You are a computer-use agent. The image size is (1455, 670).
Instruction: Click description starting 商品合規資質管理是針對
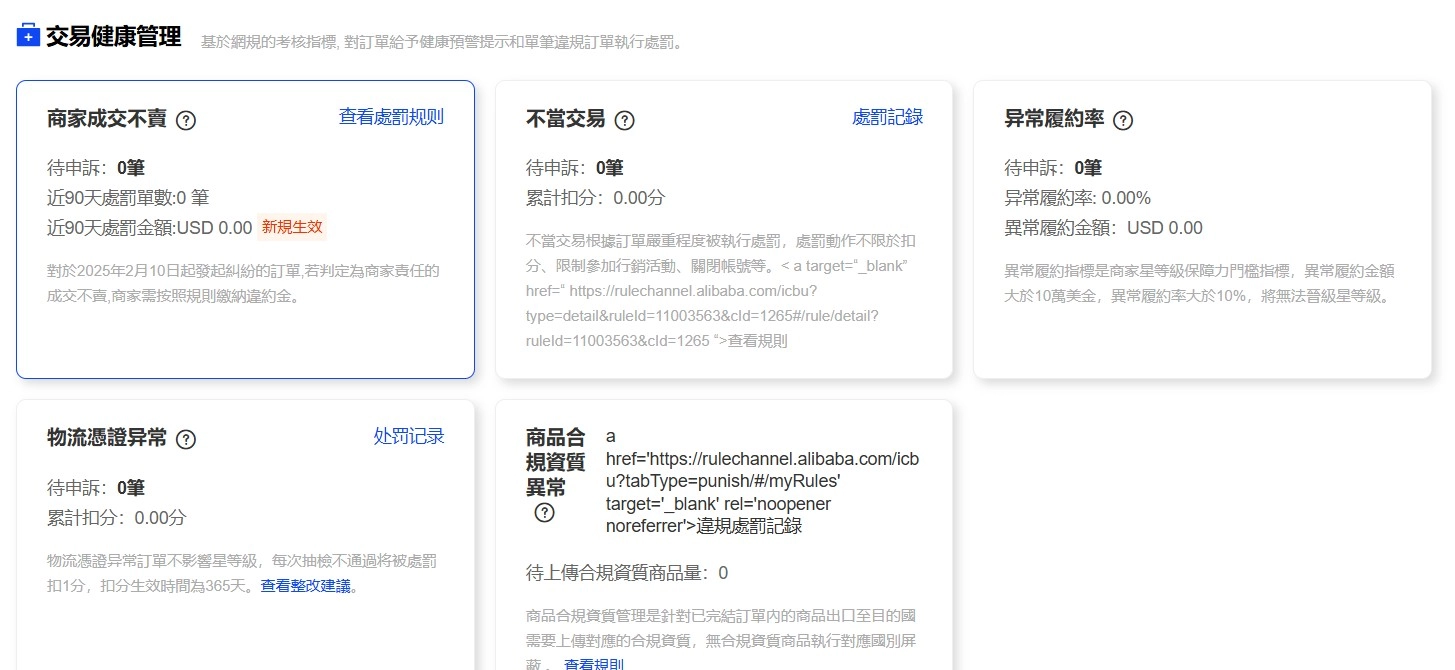[x=721, y=638]
